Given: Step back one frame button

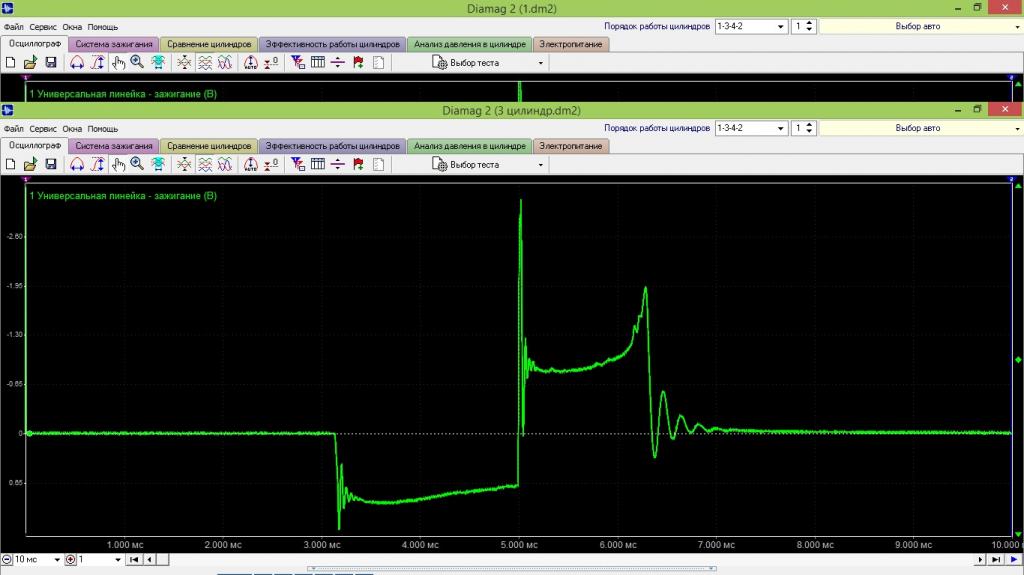Looking at the screenshot, I should coord(150,559).
